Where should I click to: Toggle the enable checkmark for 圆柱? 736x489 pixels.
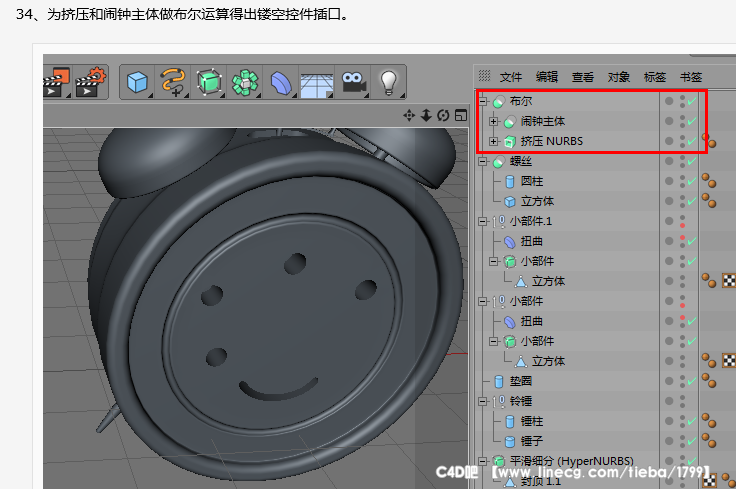[x=692, y=181]
